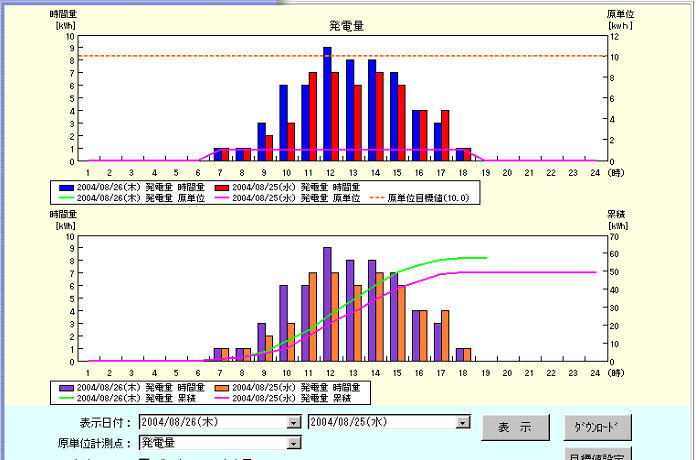Open the 目標値設定 button at bottom edge
The width and height of the screenshot is (696, 460).
point(597,455)
